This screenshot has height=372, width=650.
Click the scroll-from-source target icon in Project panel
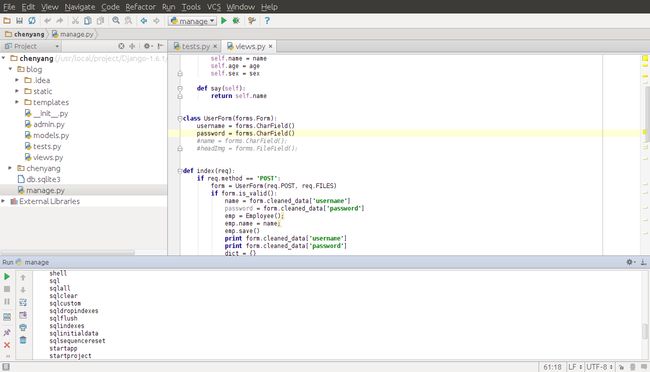coord(121,46)
